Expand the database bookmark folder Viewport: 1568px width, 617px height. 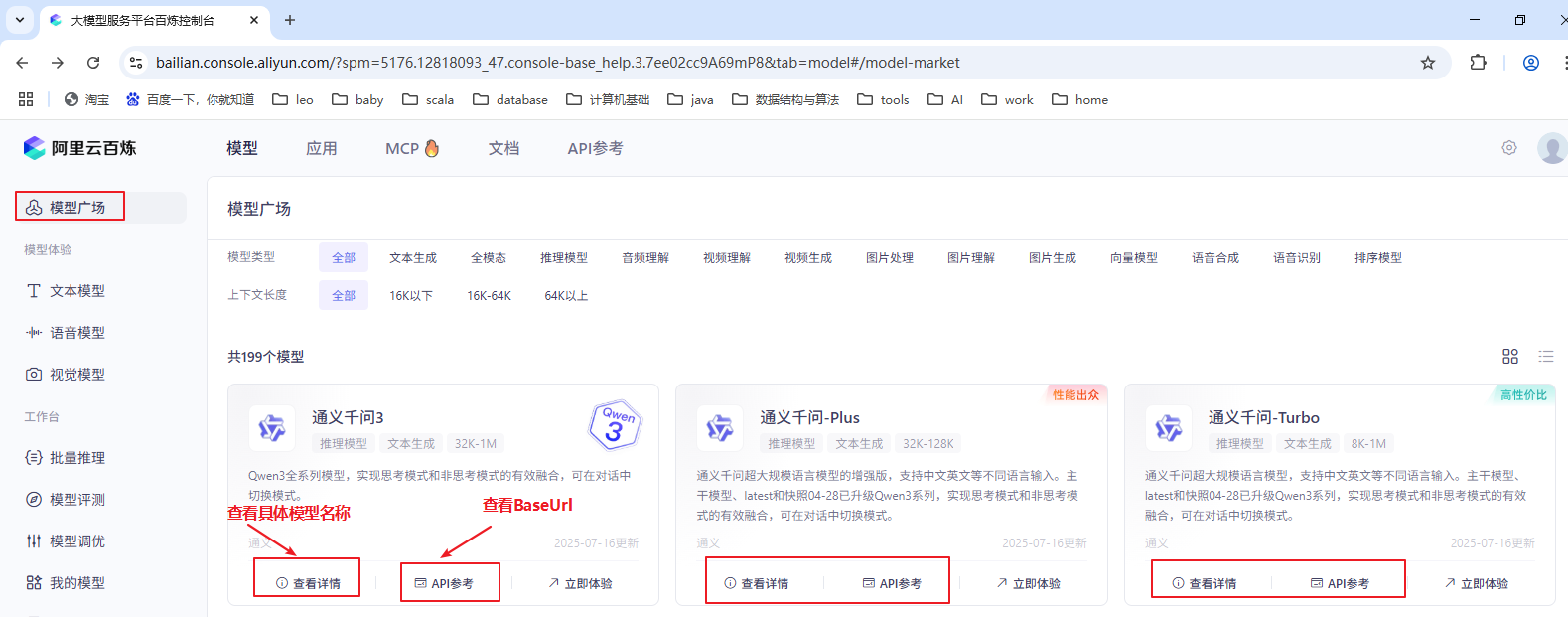[510, 99]
